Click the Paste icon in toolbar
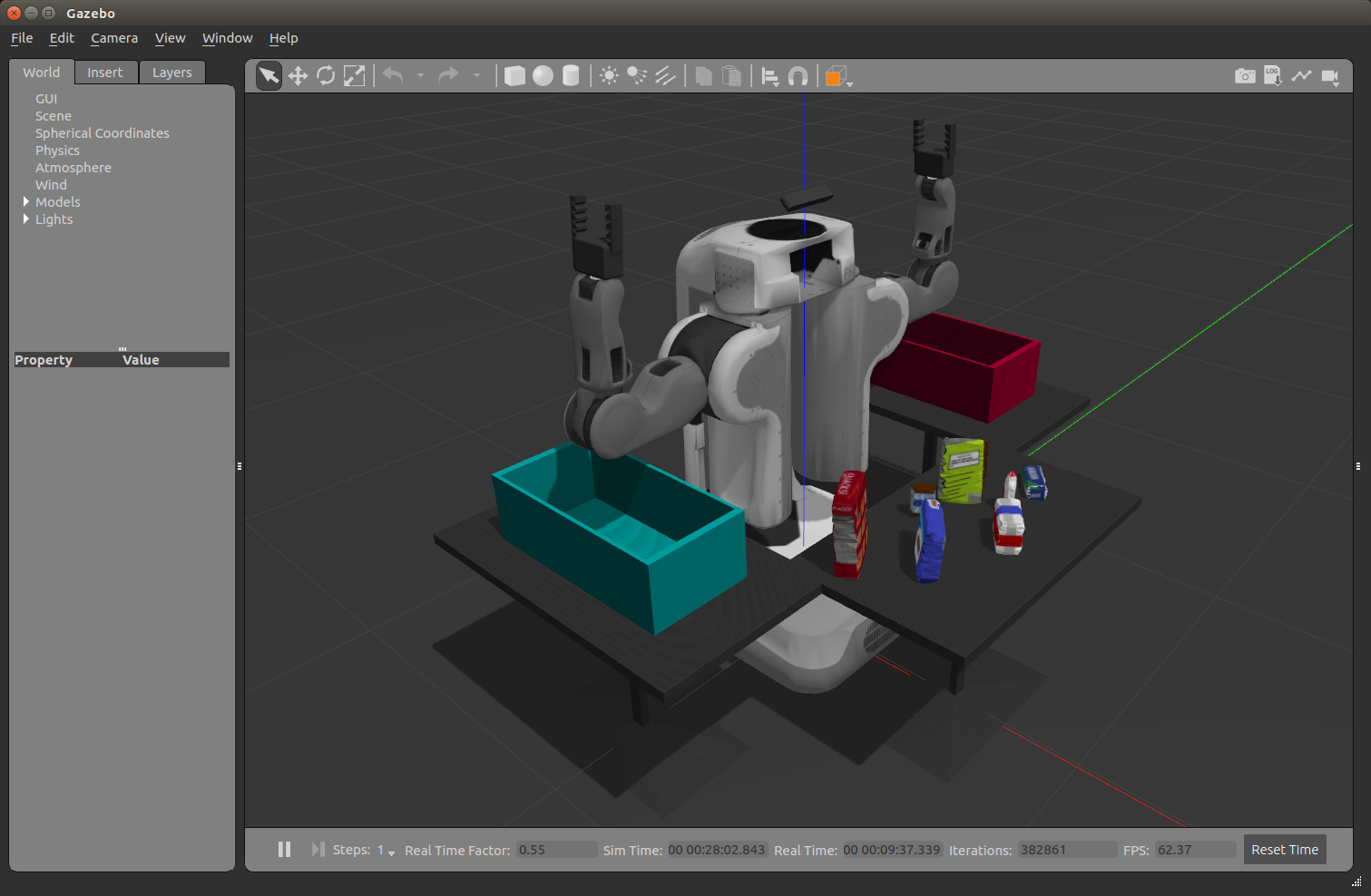The height and width of the screenshot is (896, 1371). [731, 76]
